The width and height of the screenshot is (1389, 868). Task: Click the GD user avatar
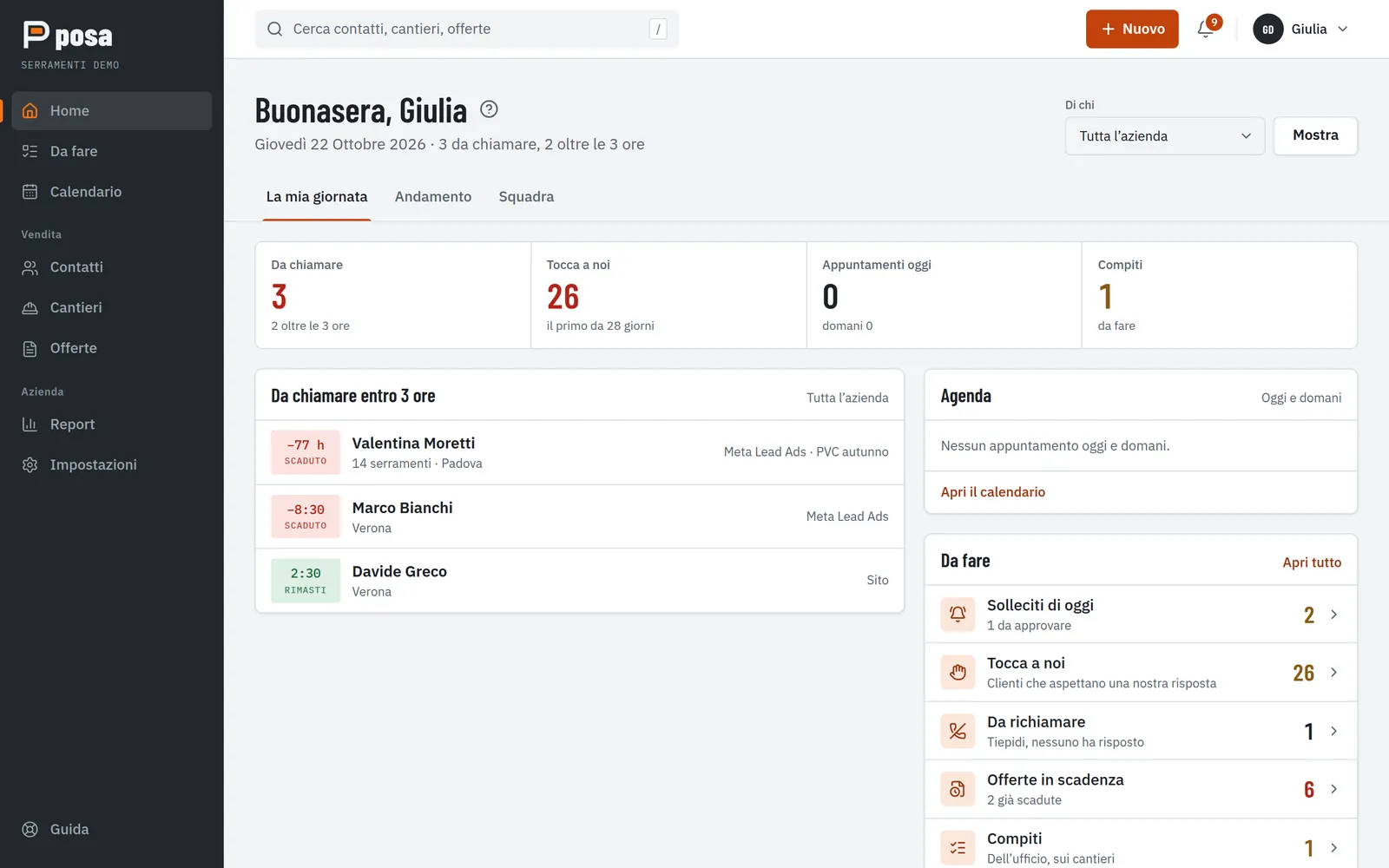(x=1268, y=30)
